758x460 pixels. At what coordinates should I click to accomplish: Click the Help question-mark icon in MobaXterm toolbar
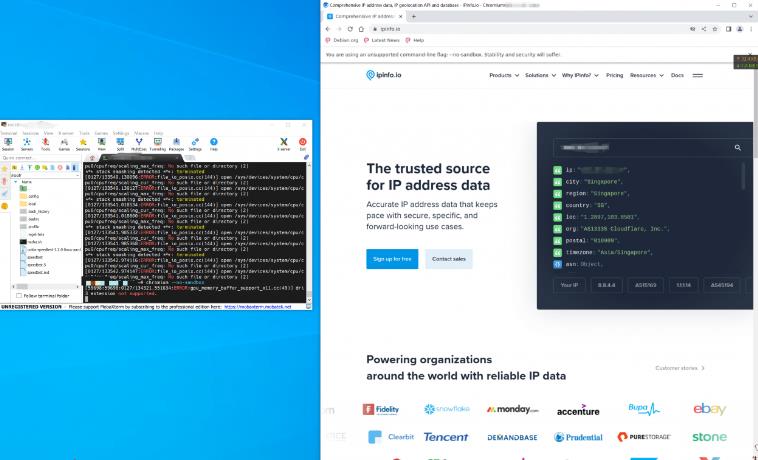[214, 144]
